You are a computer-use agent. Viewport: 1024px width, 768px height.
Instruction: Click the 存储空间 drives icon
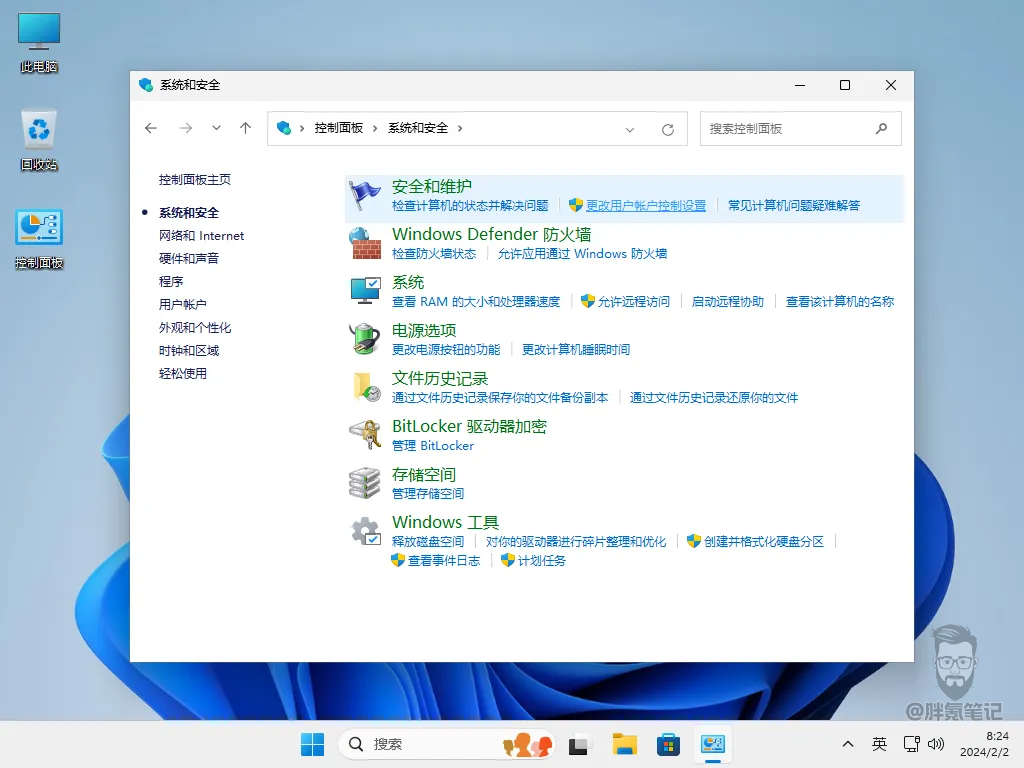click(x=364, y=483)
